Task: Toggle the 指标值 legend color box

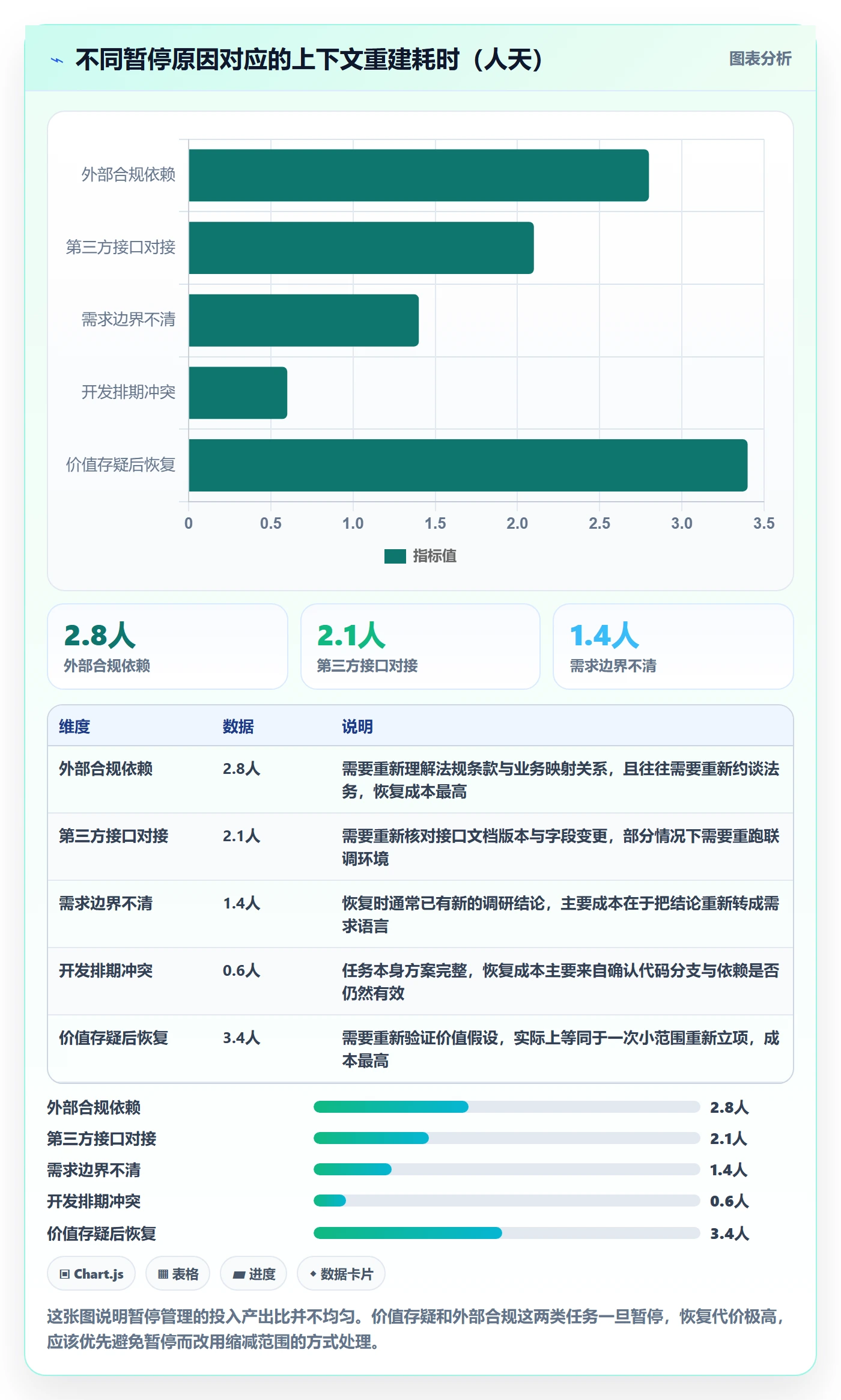Action: click(x=395, y=556)
